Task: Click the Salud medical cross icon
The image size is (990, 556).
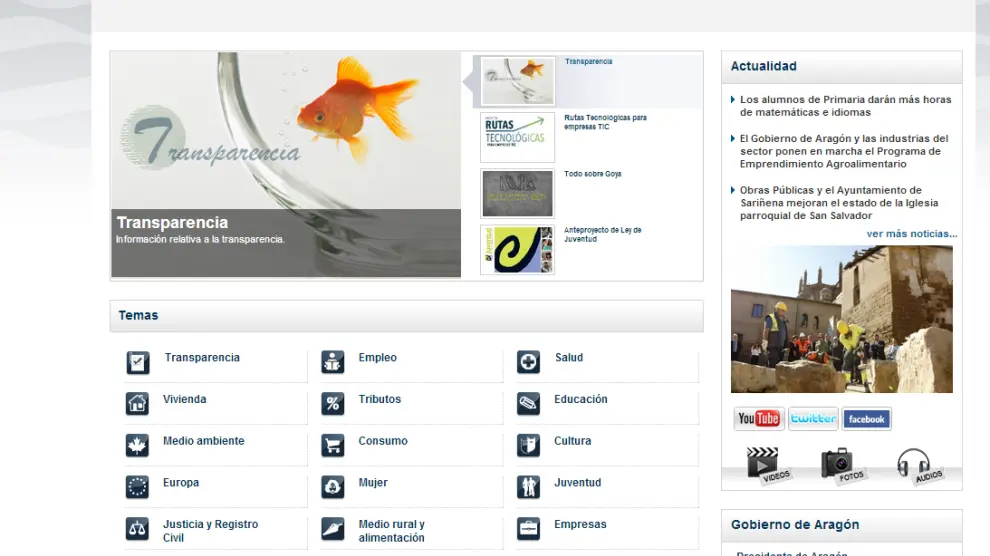Action: coord(528,362)
